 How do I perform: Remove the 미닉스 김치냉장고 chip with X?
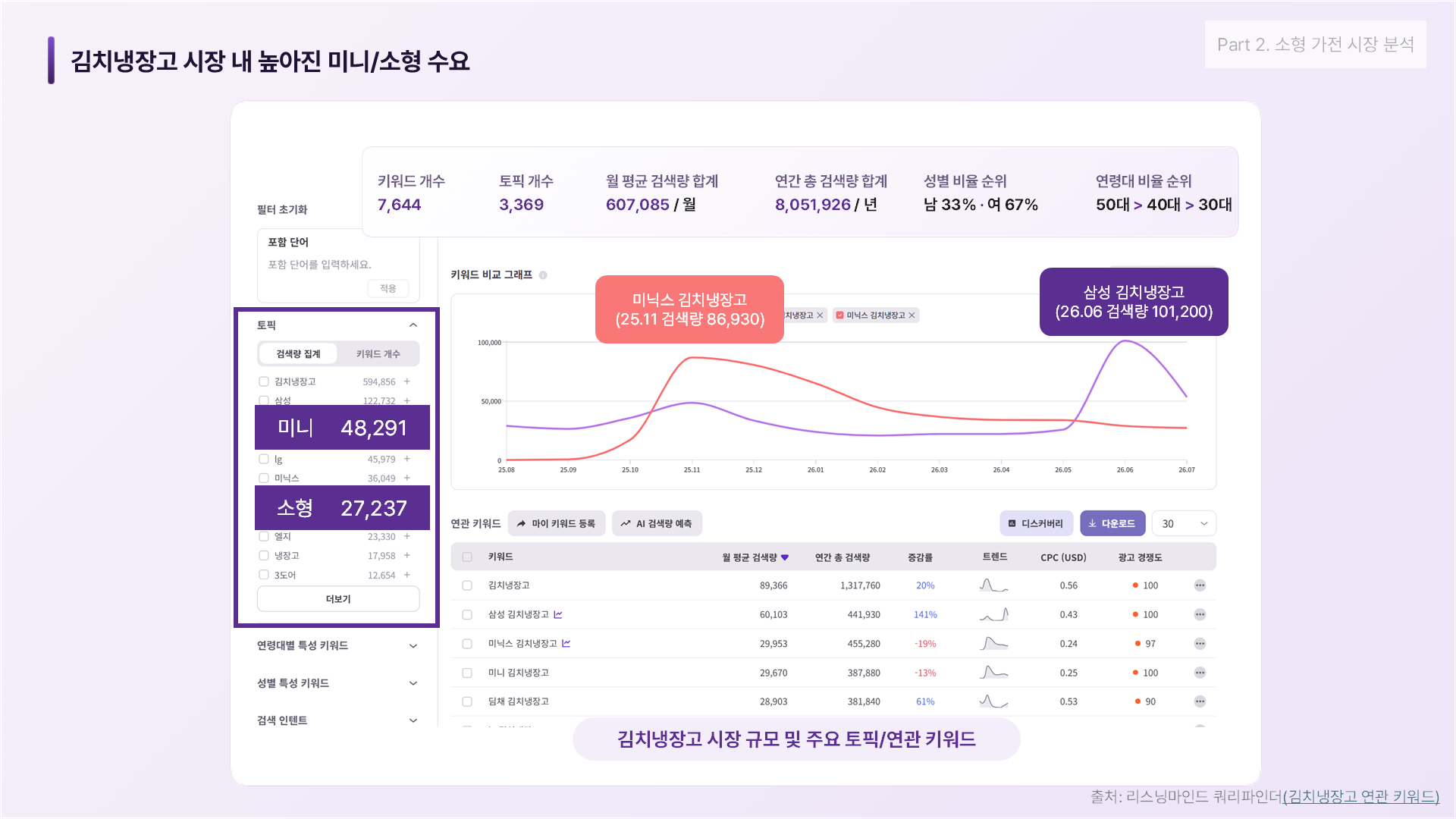pos(912,315)
